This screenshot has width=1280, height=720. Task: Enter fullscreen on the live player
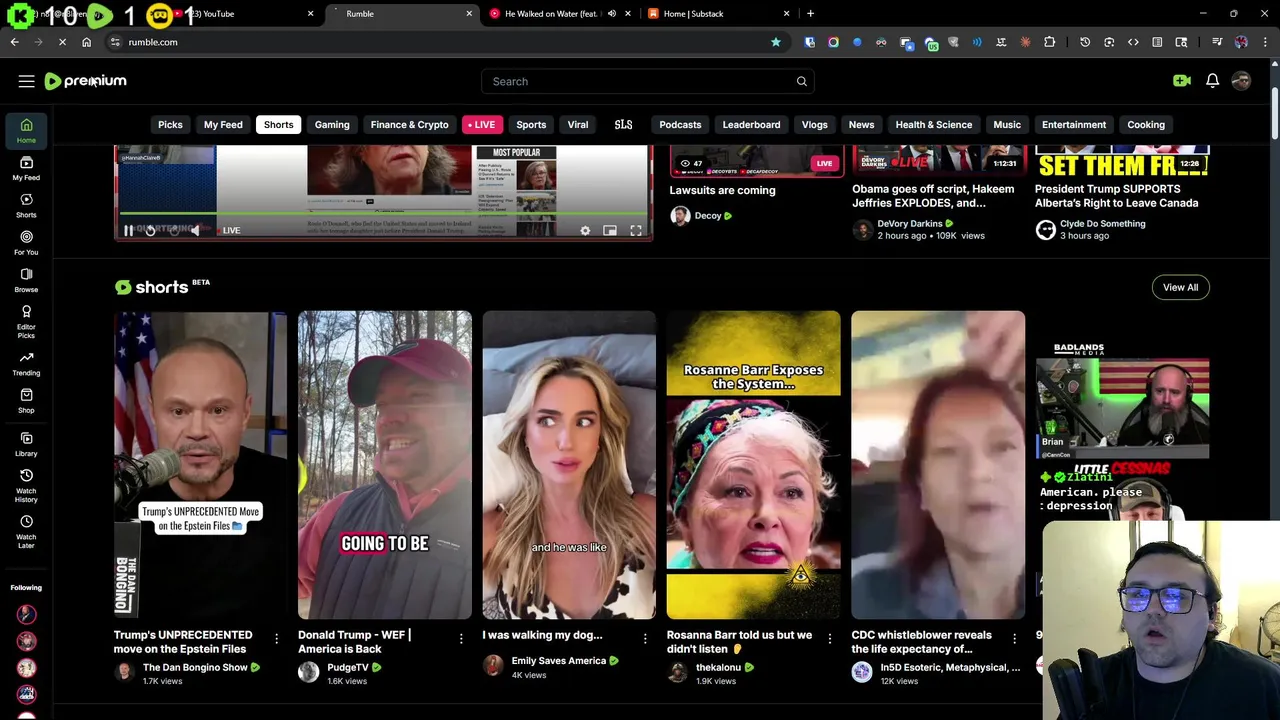point(636,231)
